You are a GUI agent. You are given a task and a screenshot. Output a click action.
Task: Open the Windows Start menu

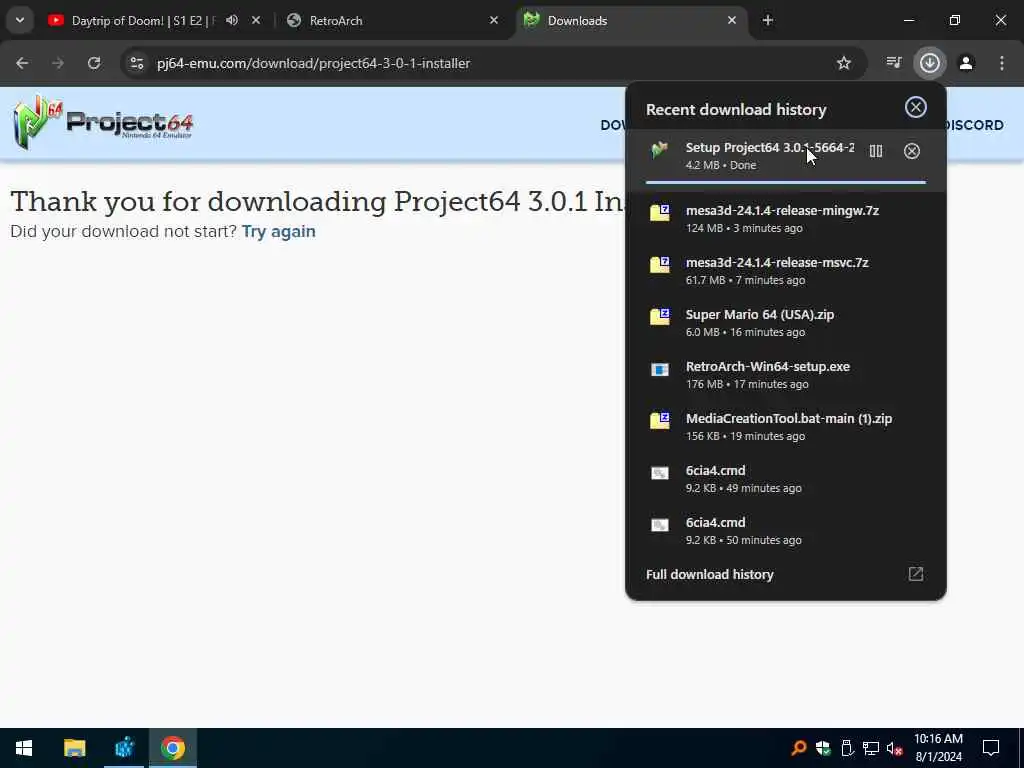coord(24,748)
